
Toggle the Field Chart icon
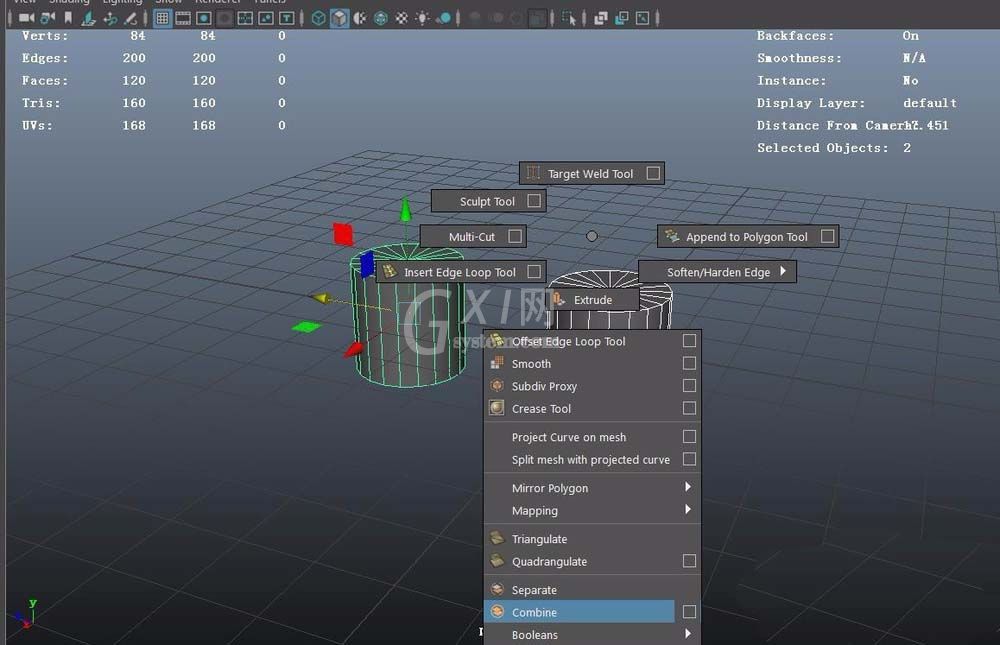pos(245,18)
